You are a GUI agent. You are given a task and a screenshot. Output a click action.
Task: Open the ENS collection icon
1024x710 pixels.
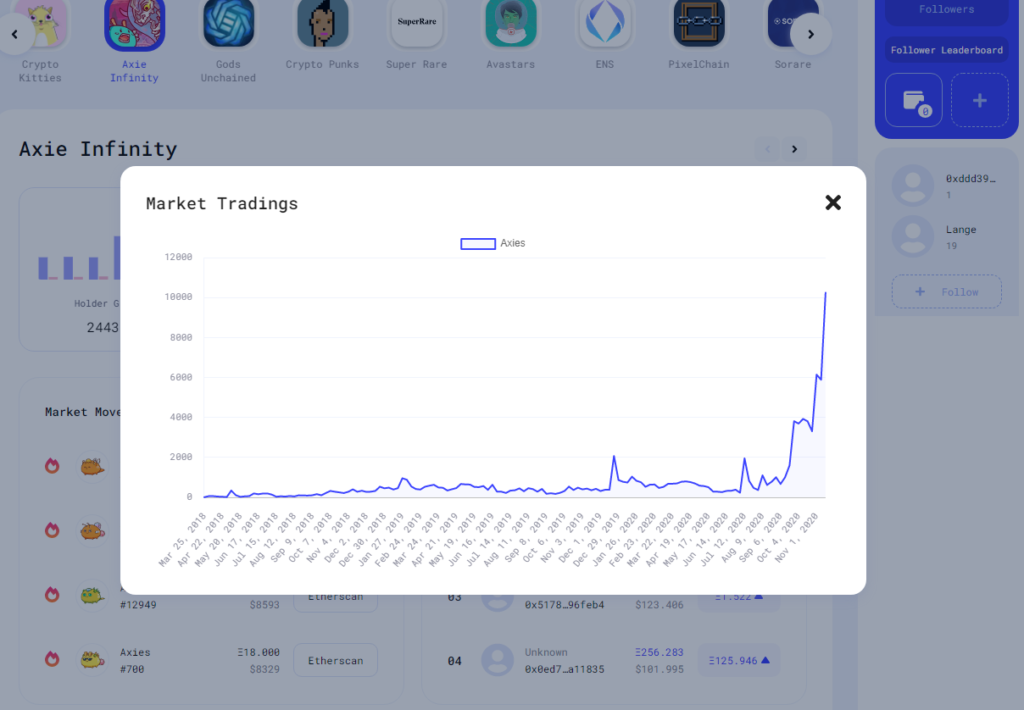pos(605,24)
